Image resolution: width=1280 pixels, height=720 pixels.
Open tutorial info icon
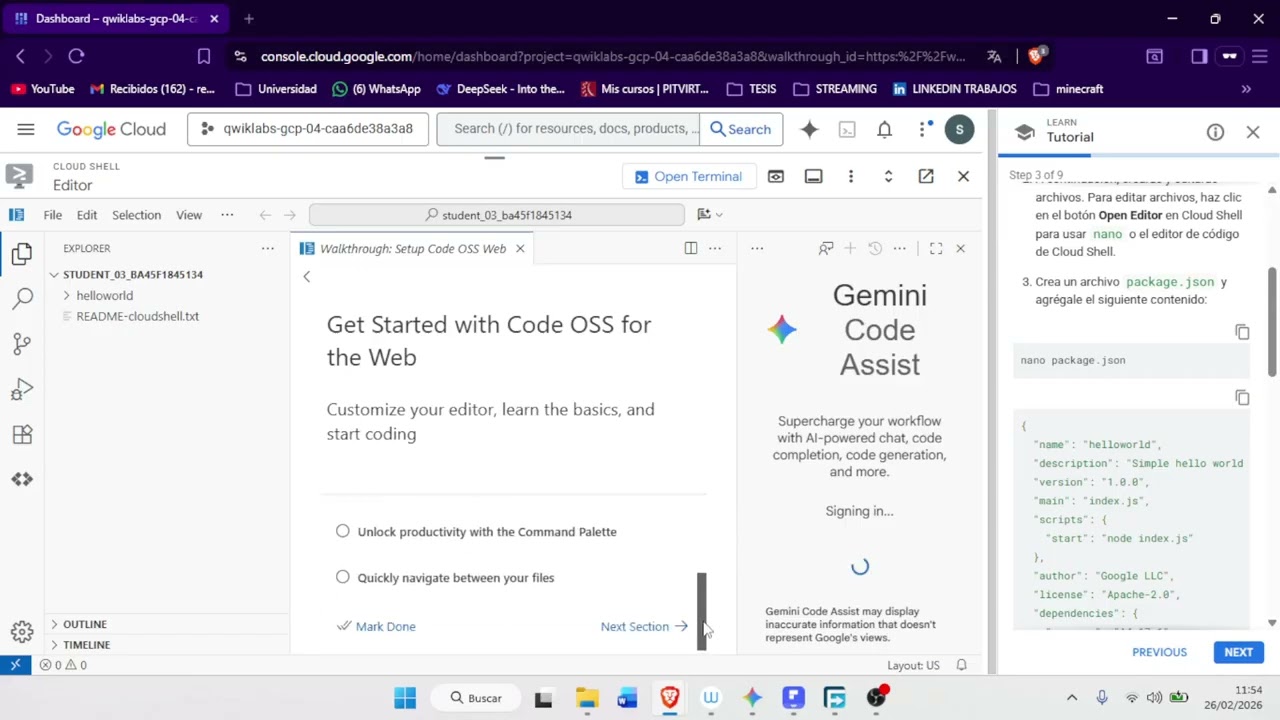pyautogui.click(x=1215, y=132)
